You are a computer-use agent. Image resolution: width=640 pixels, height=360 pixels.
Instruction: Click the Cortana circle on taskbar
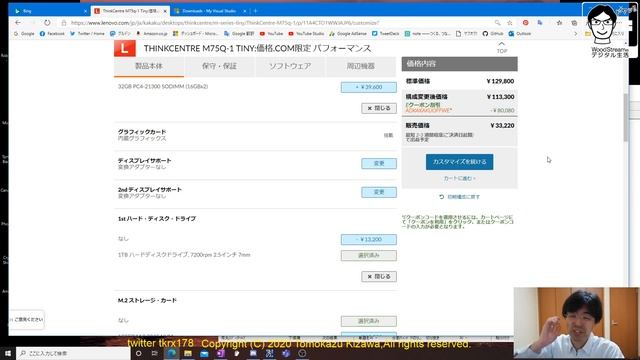tap(138, 353)
